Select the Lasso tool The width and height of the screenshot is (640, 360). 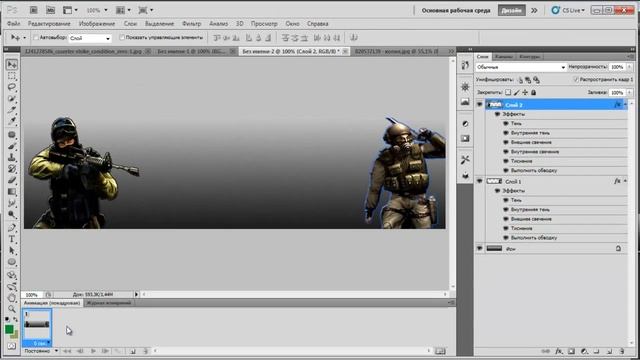pos(12,87)
